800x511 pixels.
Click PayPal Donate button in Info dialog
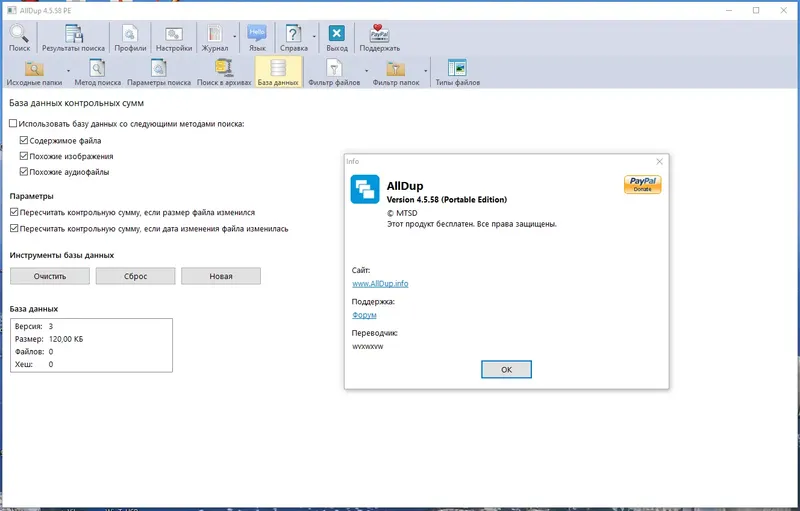point(642,184)
